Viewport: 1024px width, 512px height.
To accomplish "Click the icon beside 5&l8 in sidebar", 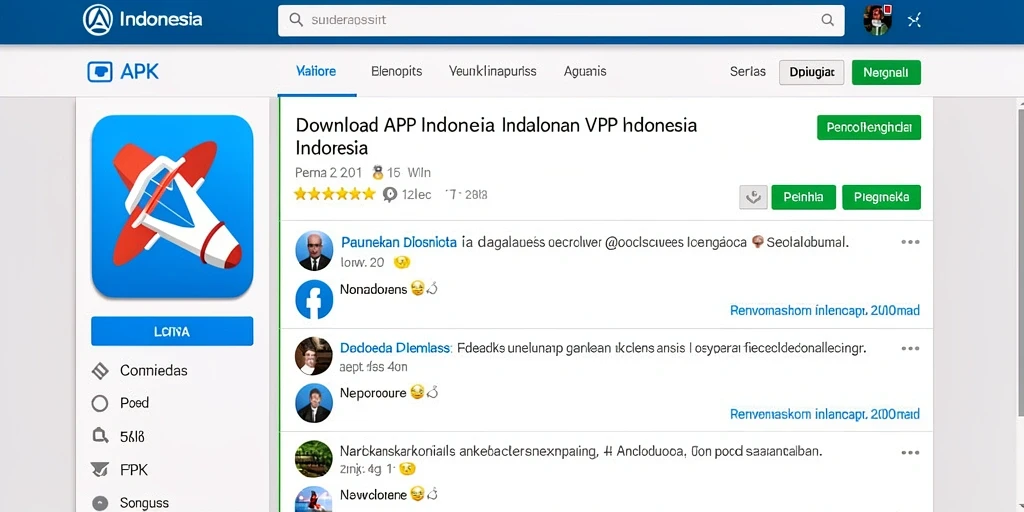I will click(99, 436).
